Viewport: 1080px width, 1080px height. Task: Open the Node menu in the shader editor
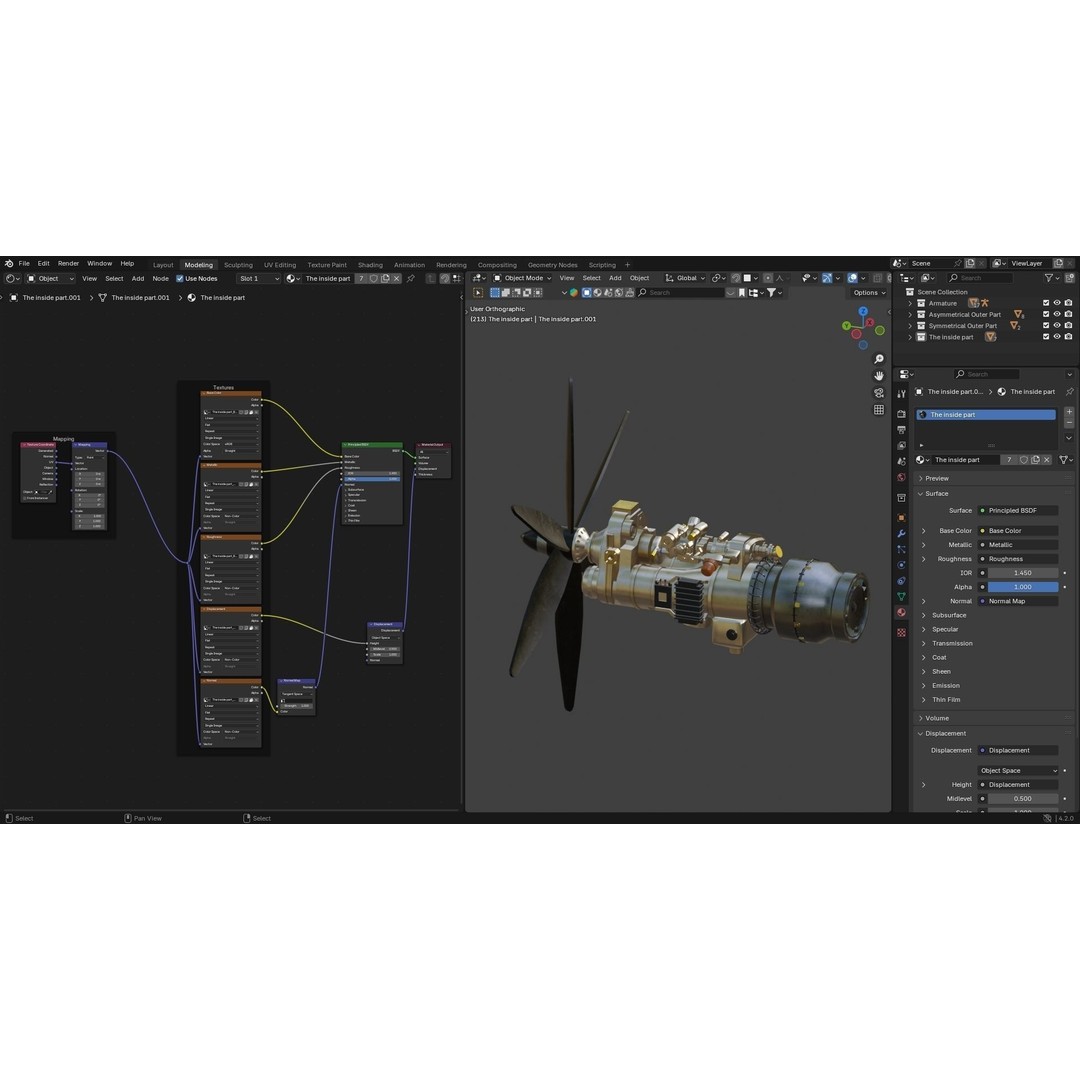pyautogui.click(x=160, y=278)
